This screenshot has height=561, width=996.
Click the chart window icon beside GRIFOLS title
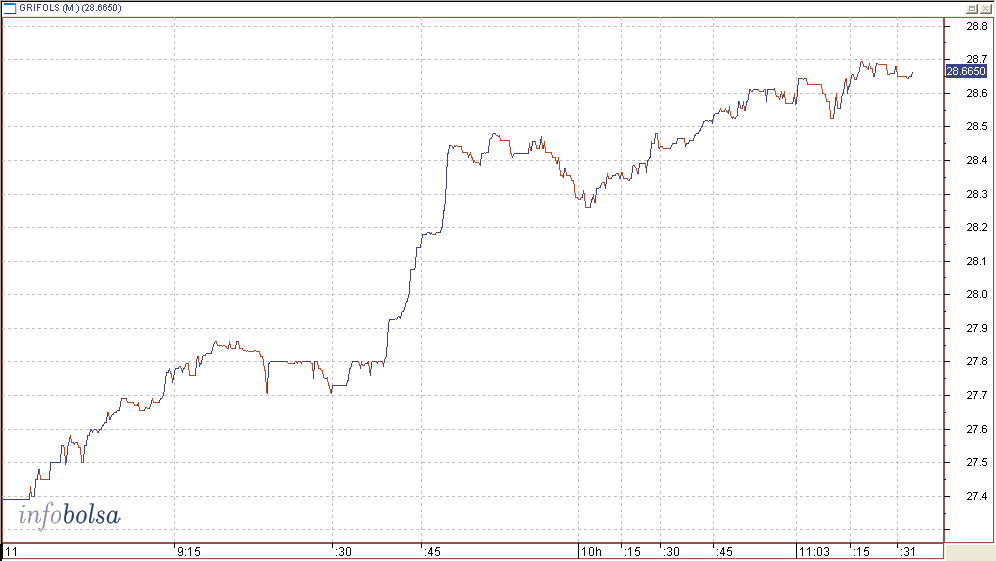[x=10, y=8]
